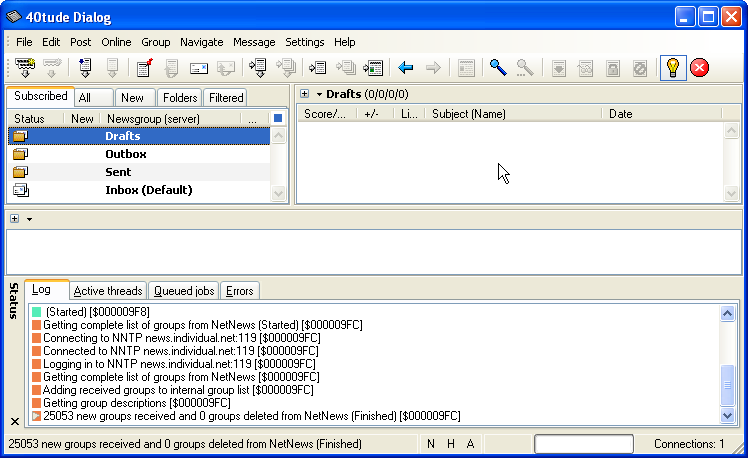Expand the Drafts header pane plus button
This screenshot has height=458, width=748.
coord(304,94)
